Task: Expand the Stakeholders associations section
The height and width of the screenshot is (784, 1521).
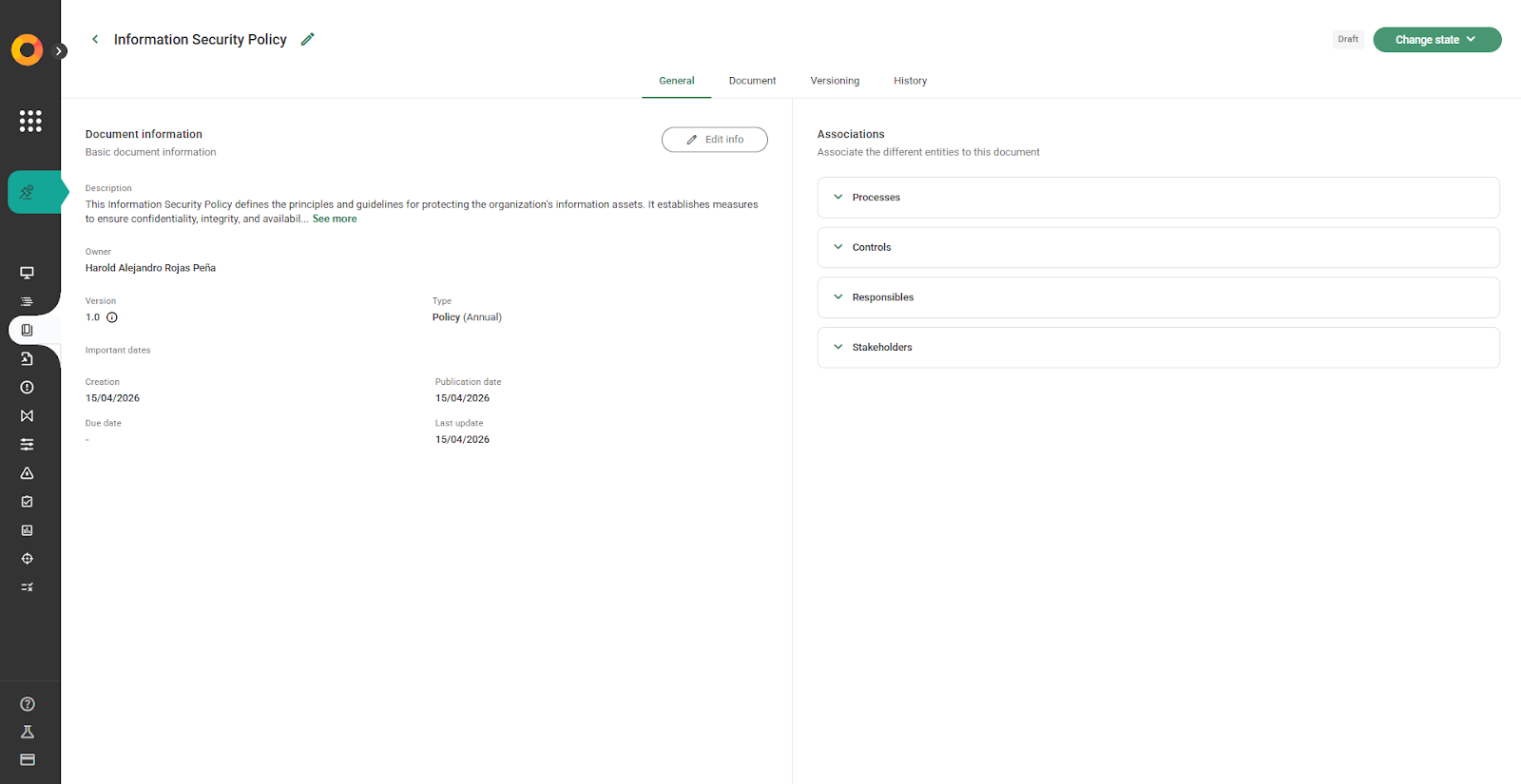Action: 1158,348
